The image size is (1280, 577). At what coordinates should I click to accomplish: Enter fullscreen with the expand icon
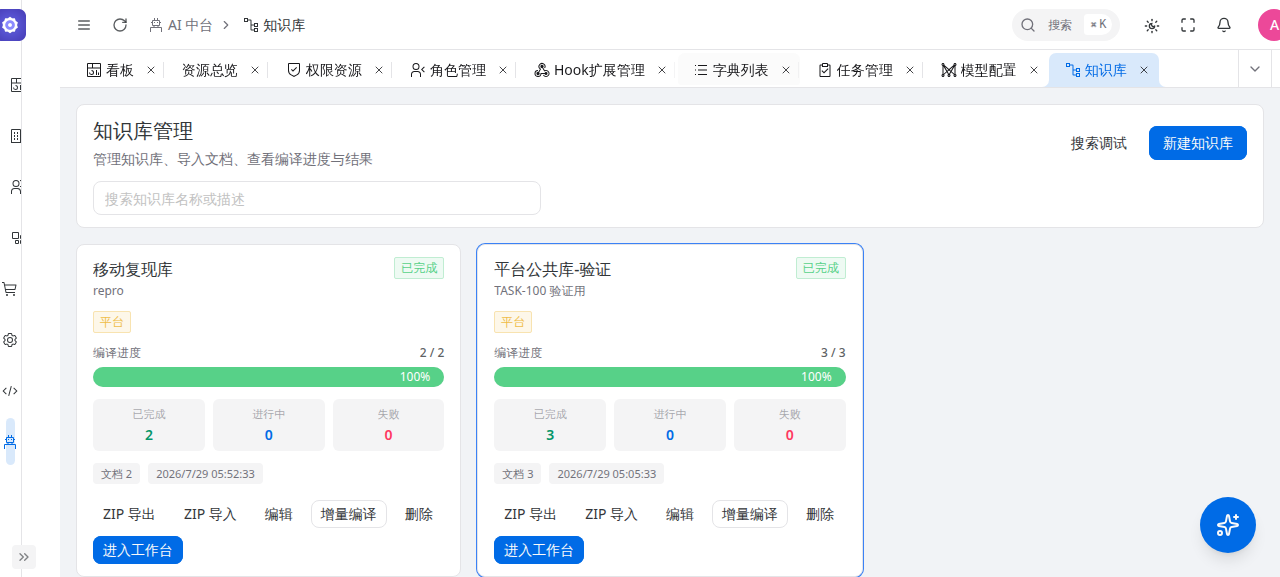[x=1188, y=25]
